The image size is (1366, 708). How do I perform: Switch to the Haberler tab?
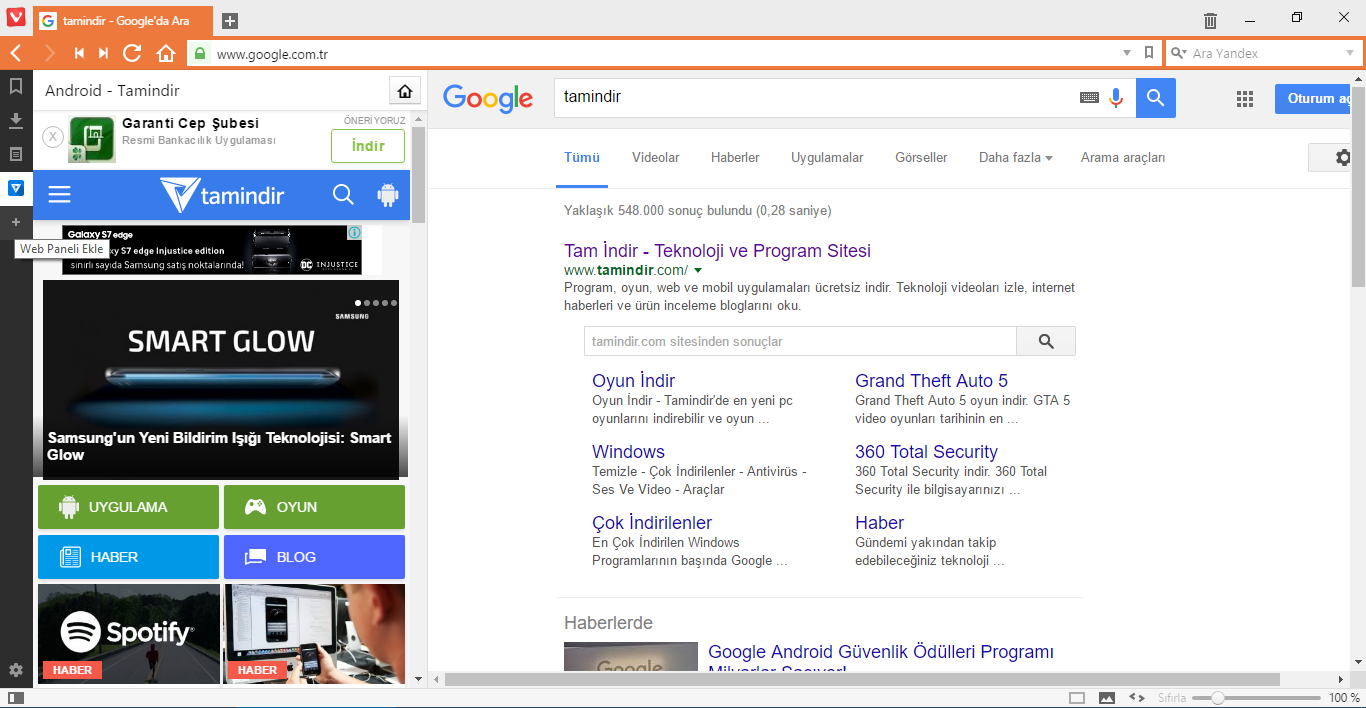point(735,157)
